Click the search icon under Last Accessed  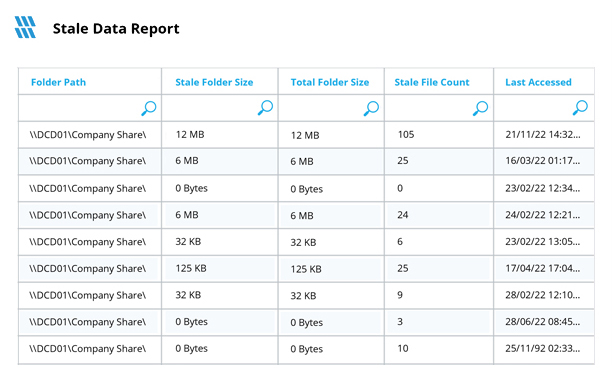pyautogui.click(x=580, y=108)
